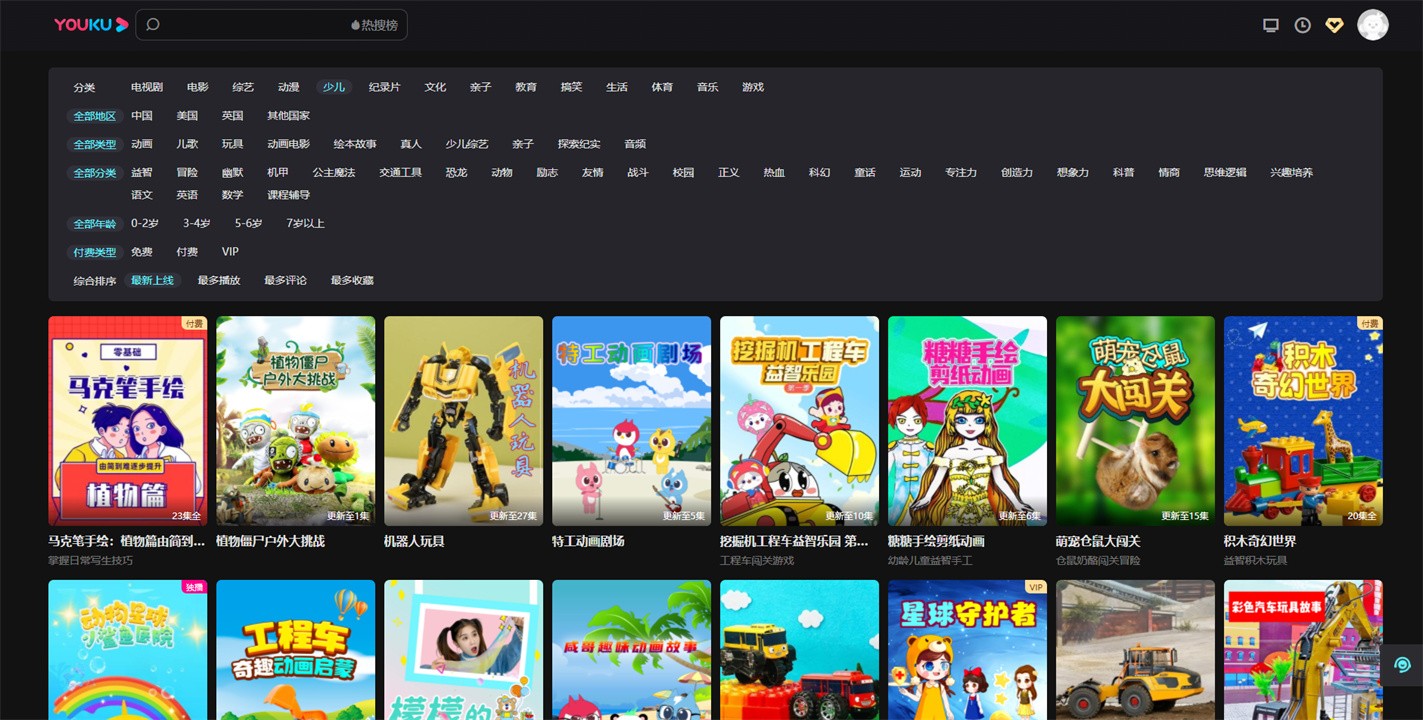Switch to the 纪录片 category

(x=384, y=87)
